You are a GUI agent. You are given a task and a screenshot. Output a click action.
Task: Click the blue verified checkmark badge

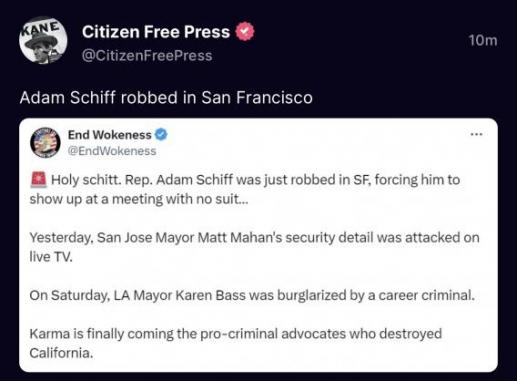click(x=161, y=135)
